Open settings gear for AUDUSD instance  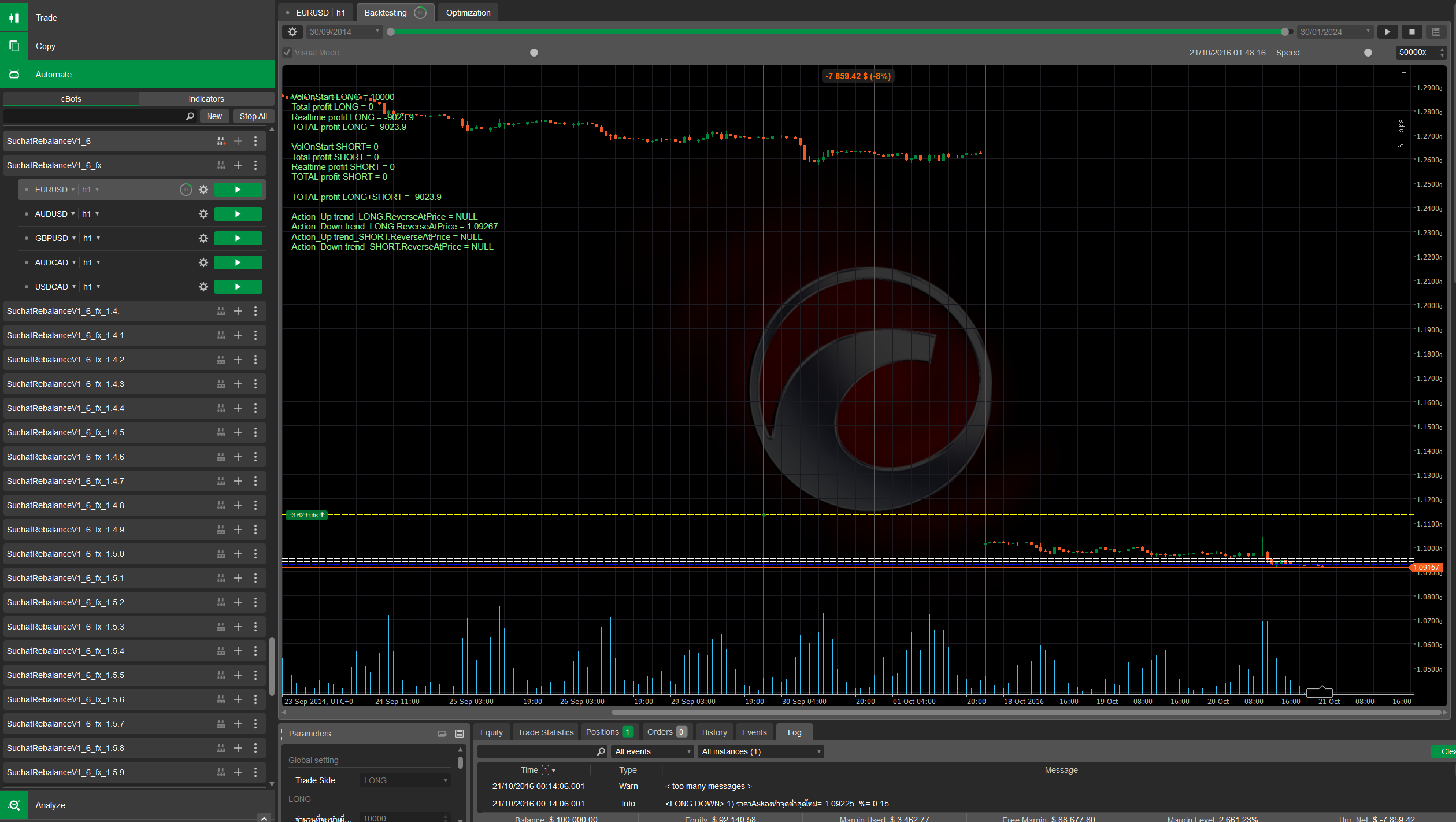(203, 214)
